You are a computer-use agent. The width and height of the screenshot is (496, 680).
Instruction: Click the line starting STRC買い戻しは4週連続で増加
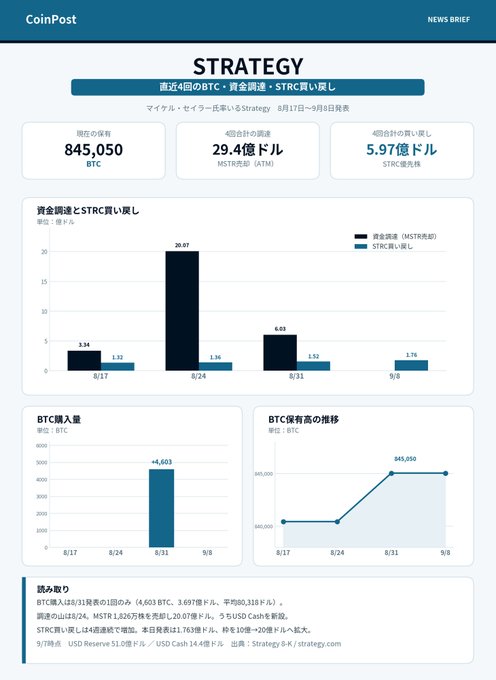[x=174, y=630]
